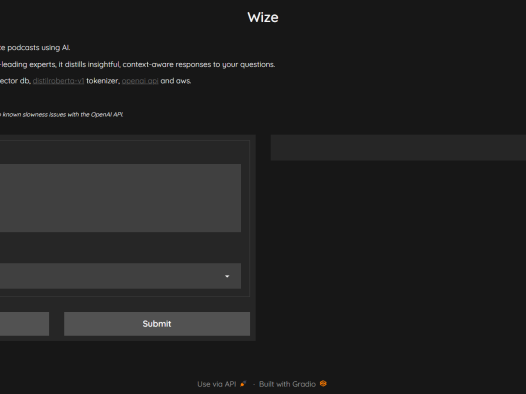
Task: Click the Wize heading text
Action: coord(263,17)
